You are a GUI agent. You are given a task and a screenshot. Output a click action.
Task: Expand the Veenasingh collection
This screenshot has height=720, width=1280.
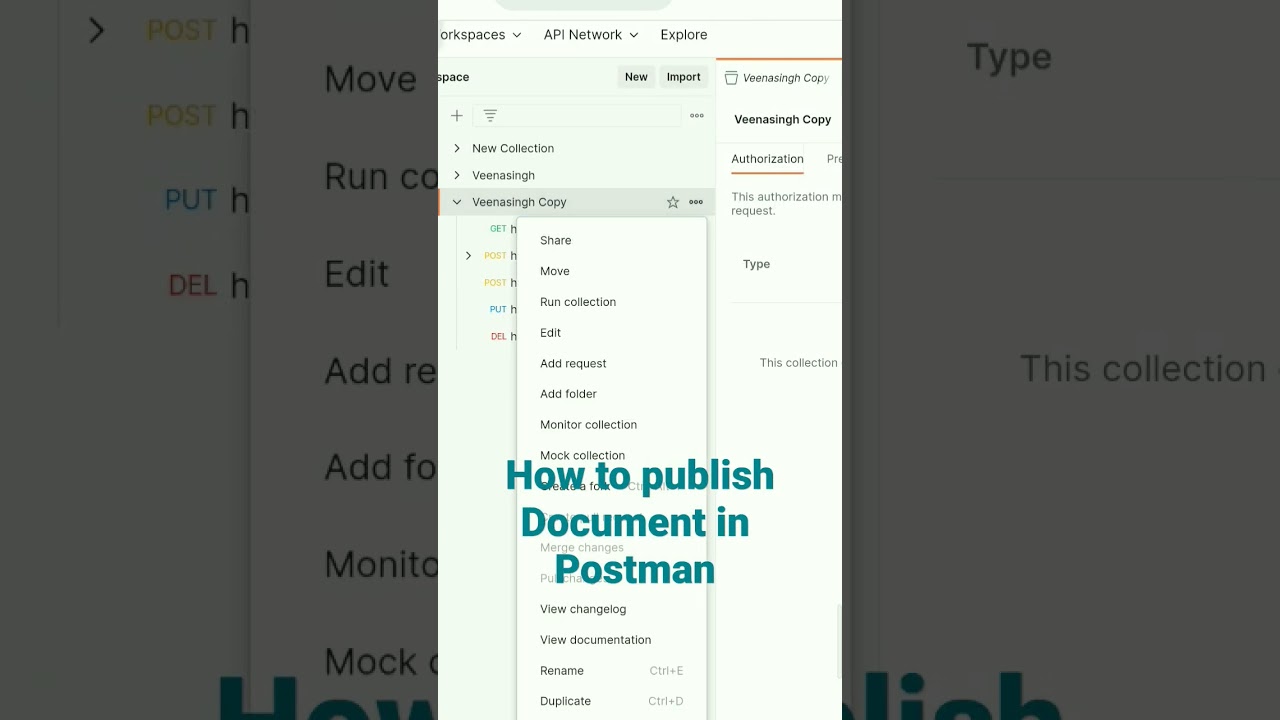click(x=457, y=175)
